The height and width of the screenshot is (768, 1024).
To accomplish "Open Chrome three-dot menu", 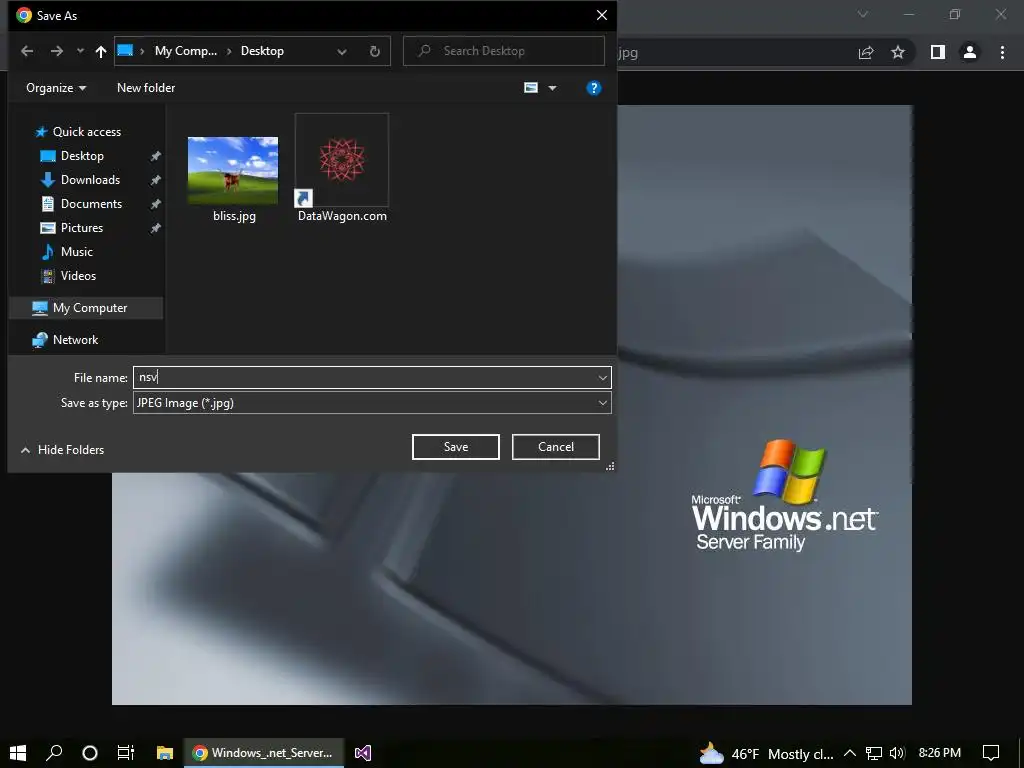I will 1002,52.
